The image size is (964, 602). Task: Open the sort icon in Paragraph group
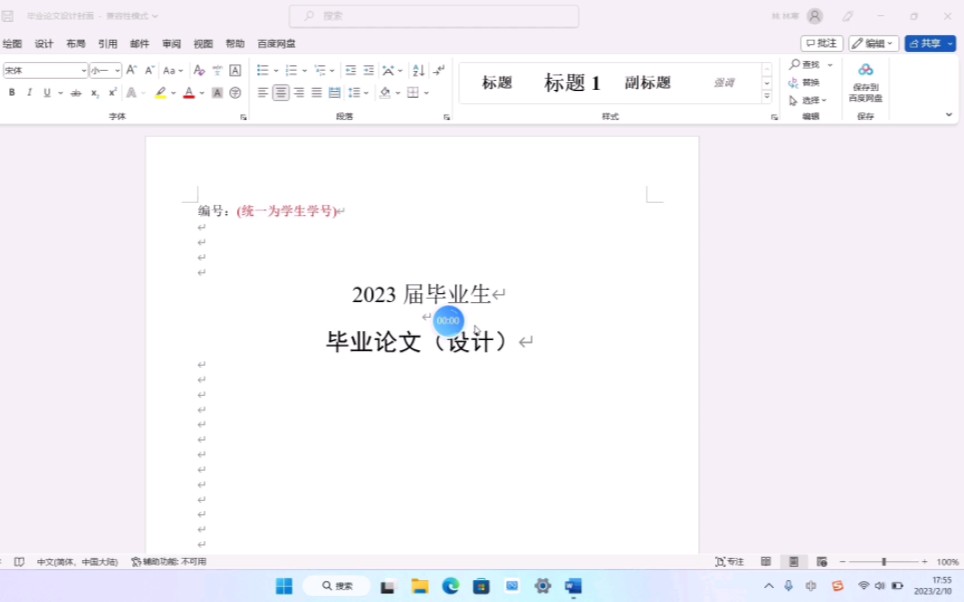[419, 70]
